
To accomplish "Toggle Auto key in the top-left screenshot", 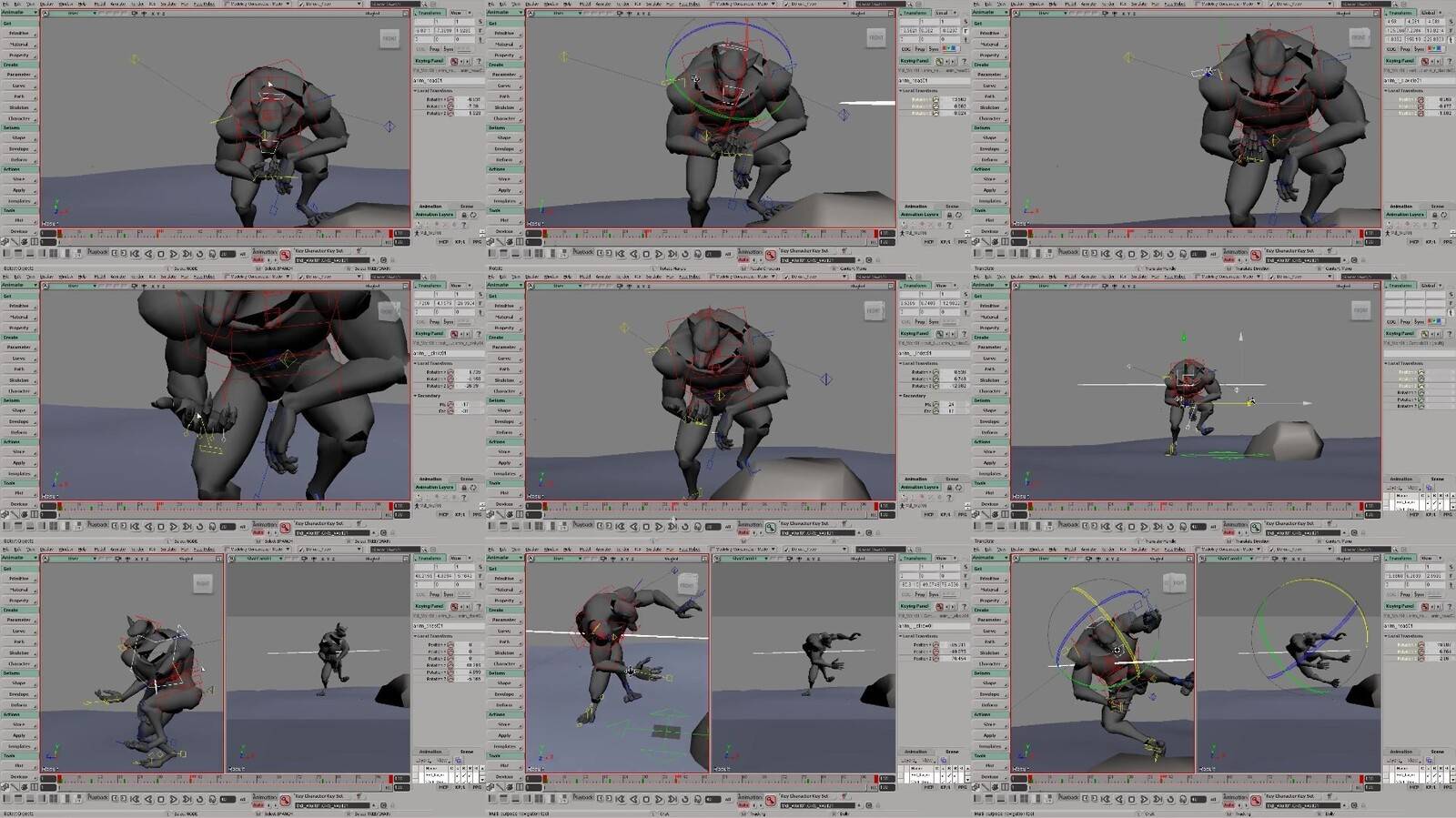I will coord(258,260).
